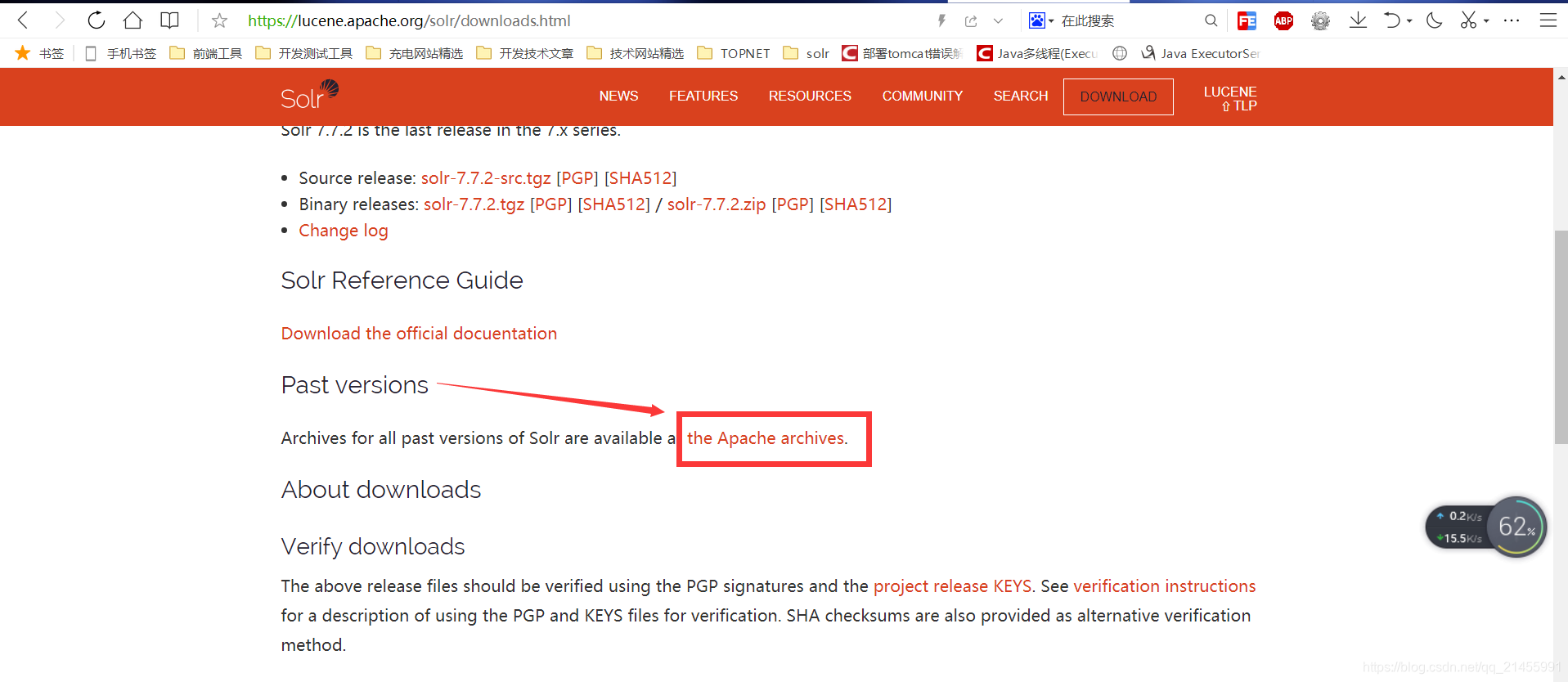Open the 充电网站精选 bookmark folder
1568x682 pixels.
point(414,53)
